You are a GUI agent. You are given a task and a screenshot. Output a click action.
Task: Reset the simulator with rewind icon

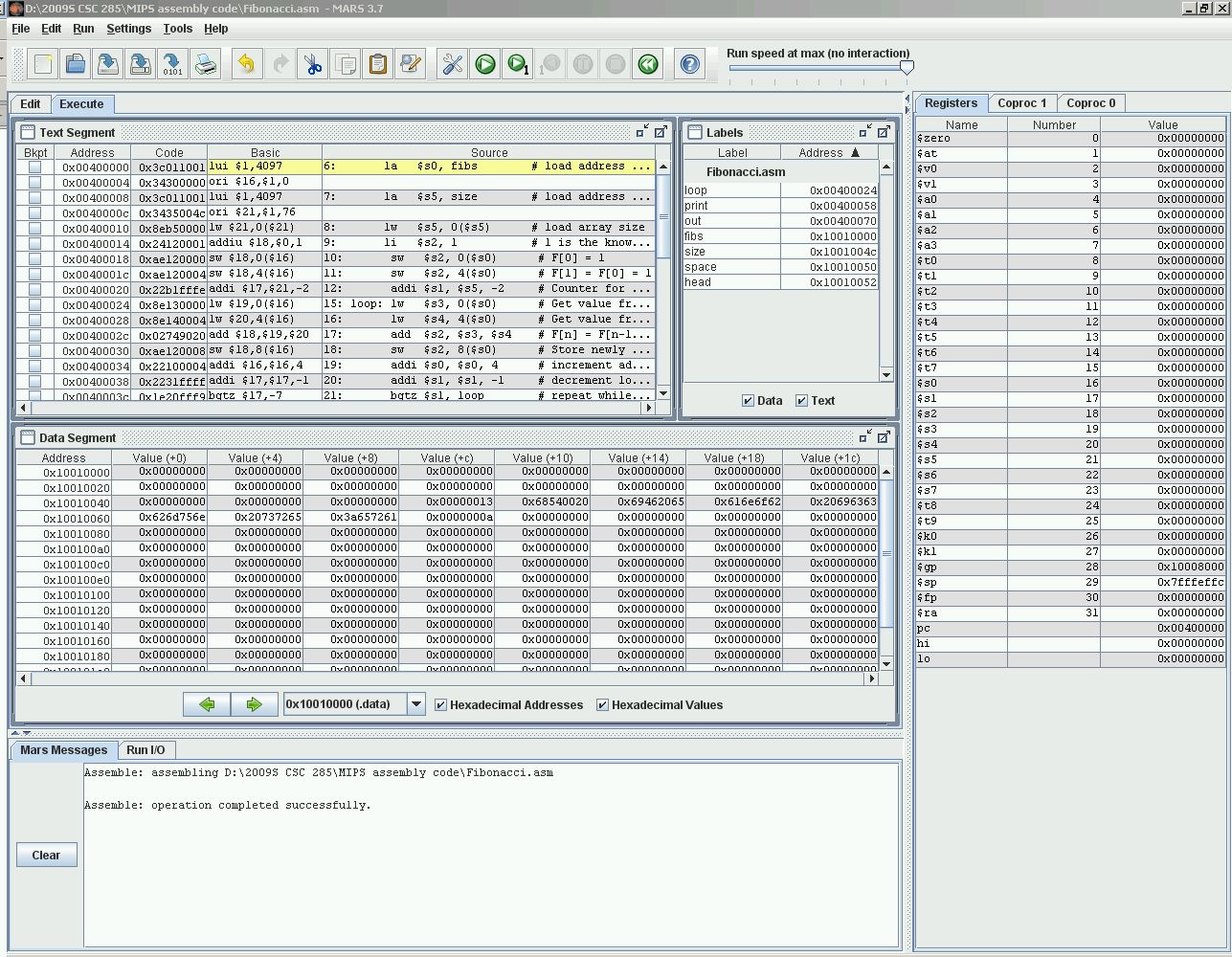648,64
